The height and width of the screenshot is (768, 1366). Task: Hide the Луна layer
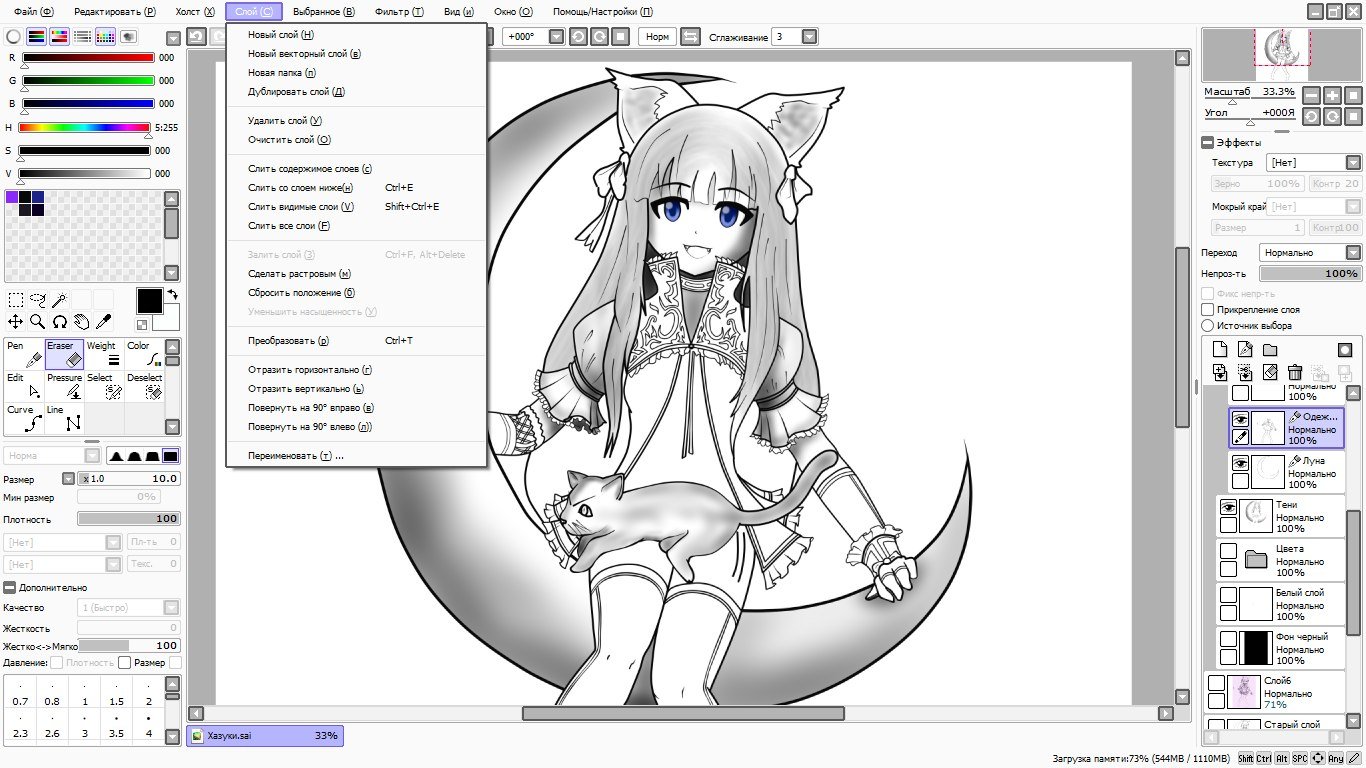tap(1240, 464)
